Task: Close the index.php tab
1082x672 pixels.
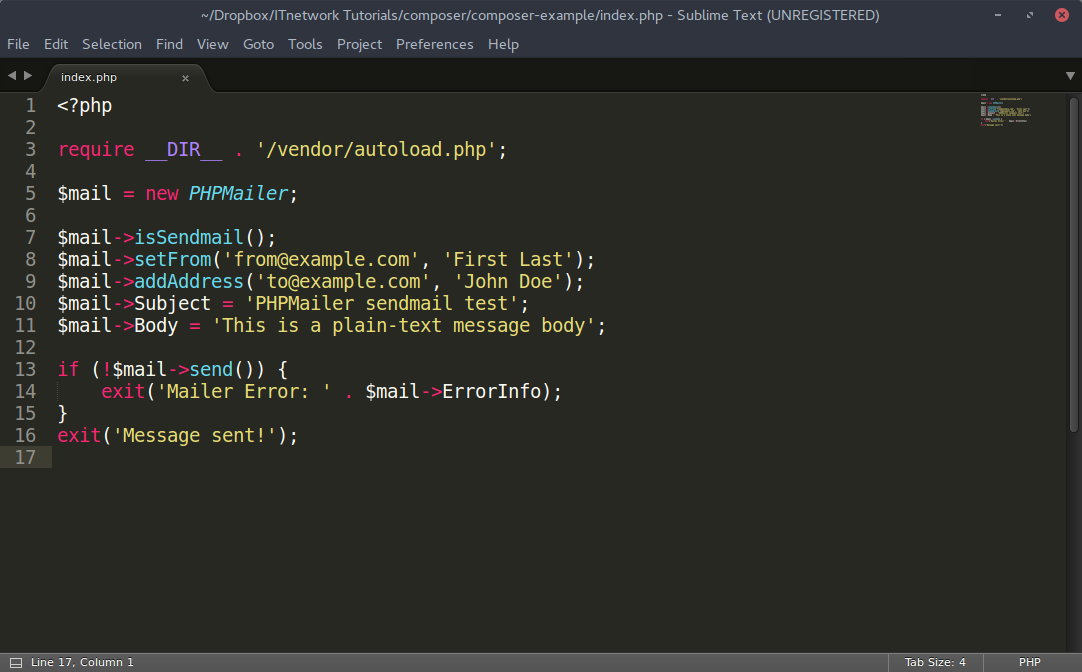Action: (185, 78)
